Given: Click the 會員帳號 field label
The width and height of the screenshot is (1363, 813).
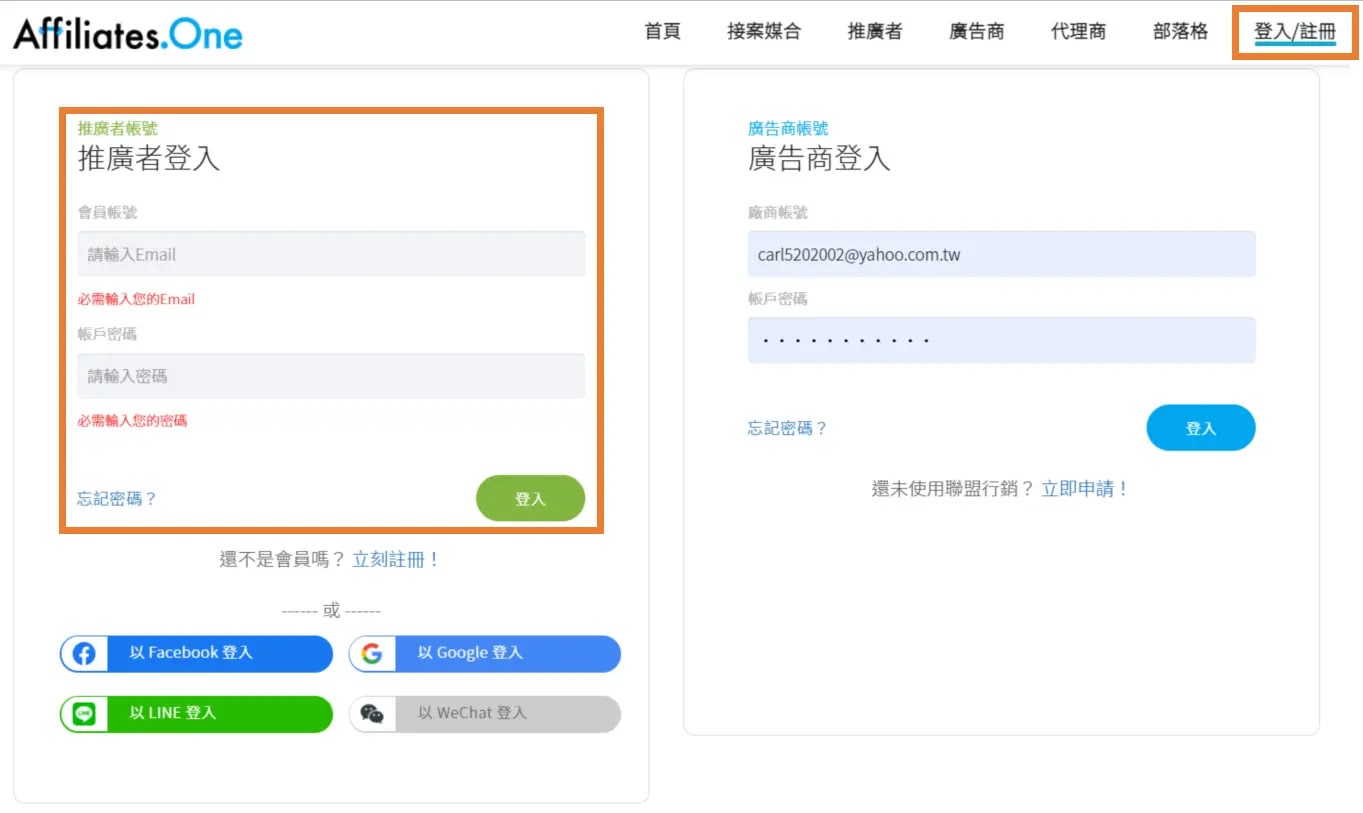Looking at the screenshot, I should 107,212.
